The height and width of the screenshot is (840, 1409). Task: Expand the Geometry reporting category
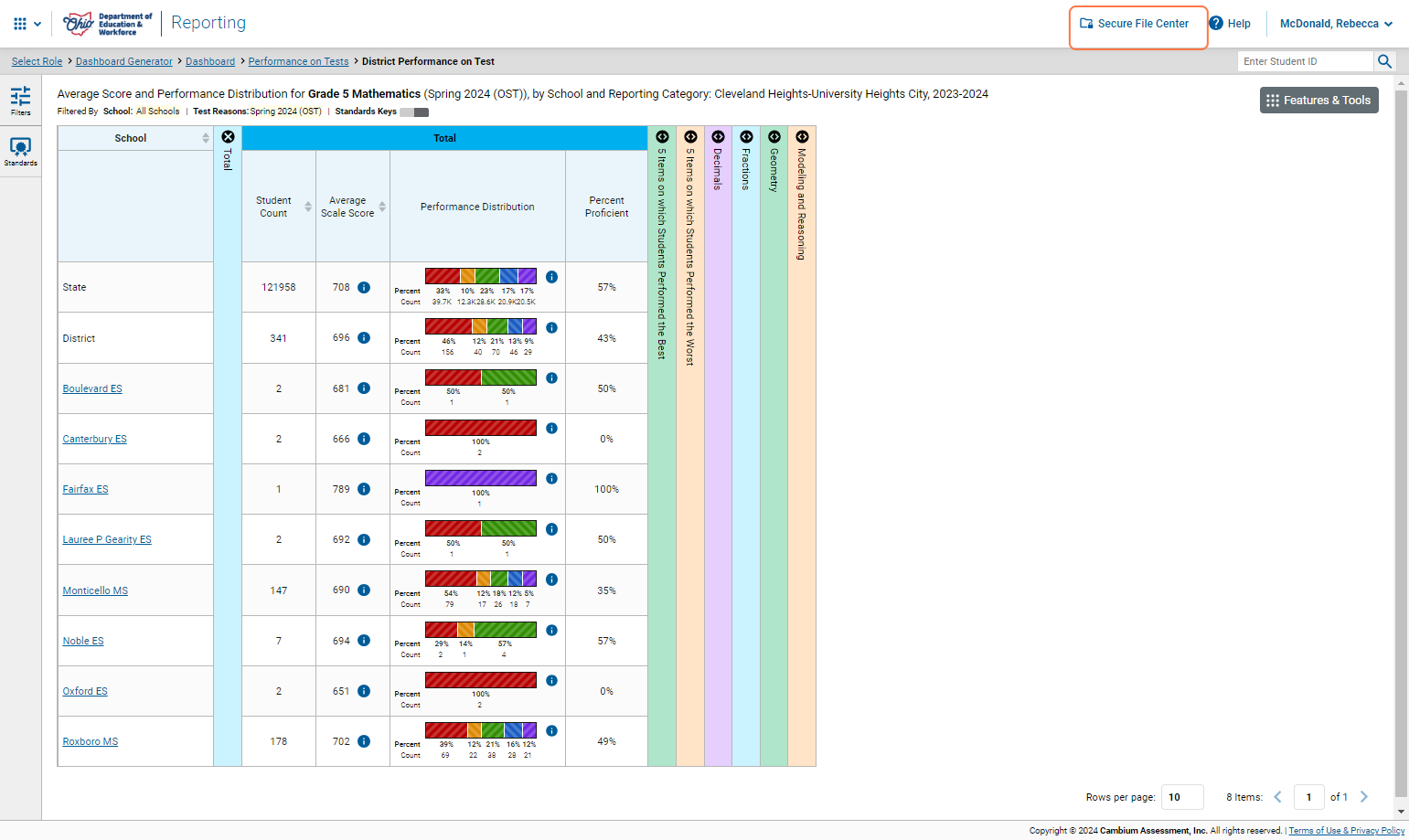774,137
